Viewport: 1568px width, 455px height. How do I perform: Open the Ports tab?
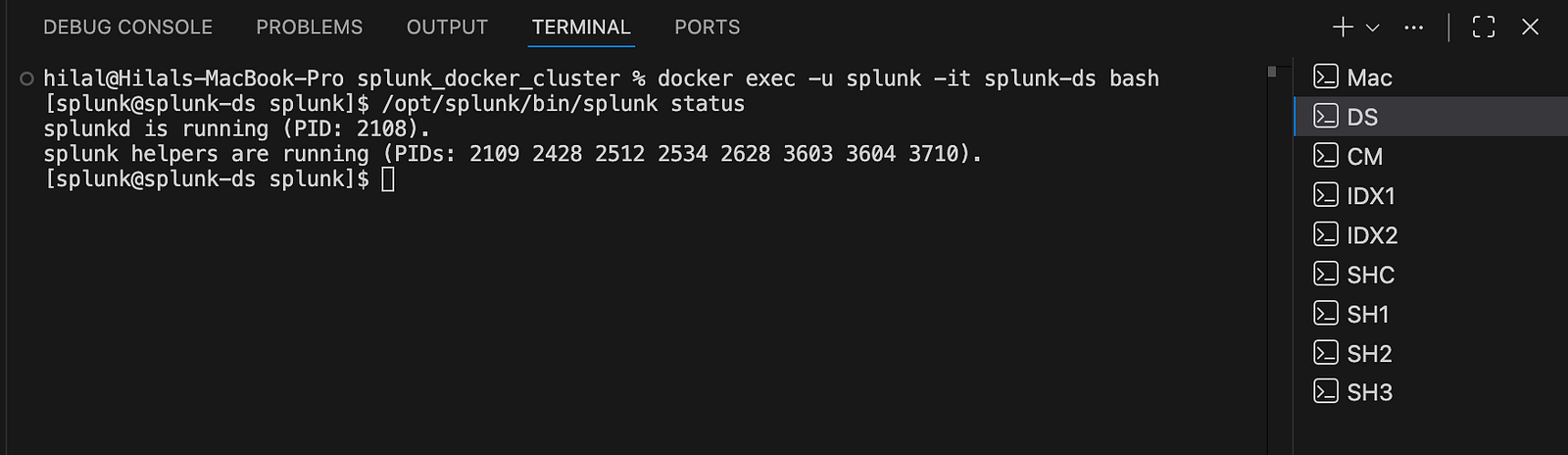[707, 27]
